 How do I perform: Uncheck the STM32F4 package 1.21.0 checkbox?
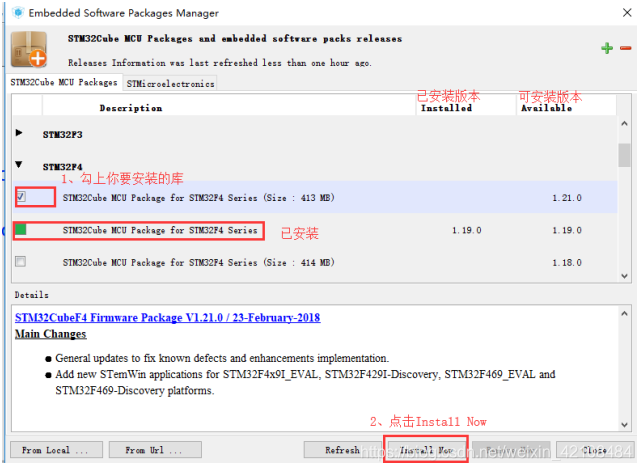[x=20, y=197]
